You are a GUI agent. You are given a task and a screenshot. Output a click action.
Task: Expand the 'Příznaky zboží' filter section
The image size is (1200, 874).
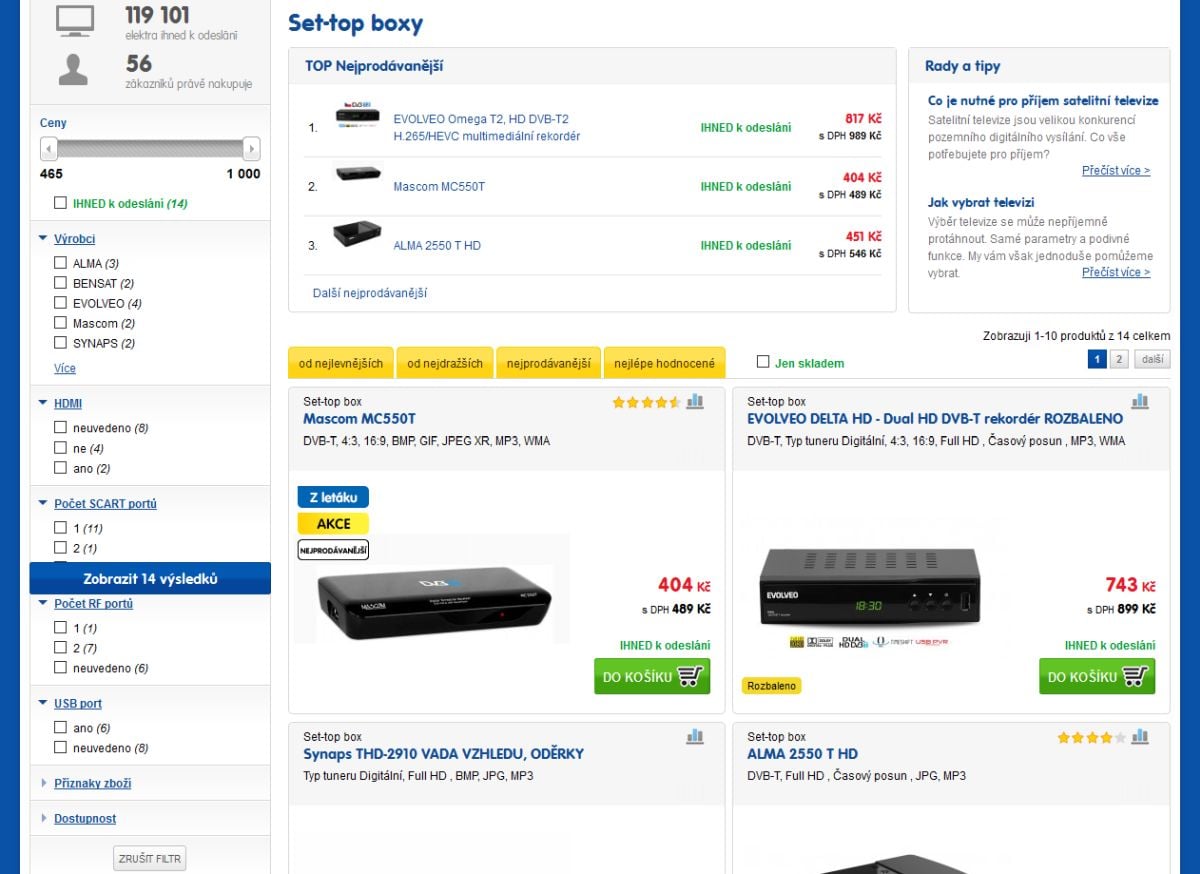pyautogui.click(x=92, y=783)
